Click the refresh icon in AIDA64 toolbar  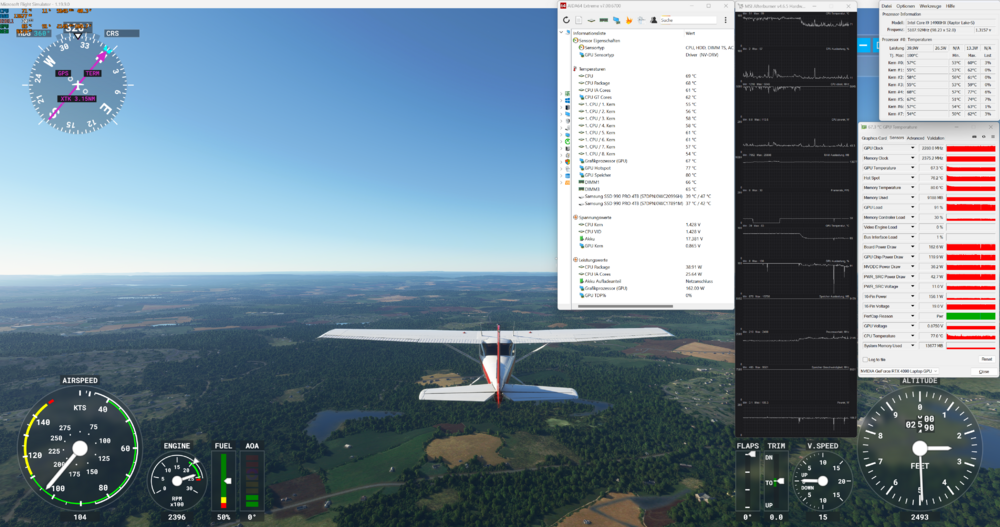[566, 20]
